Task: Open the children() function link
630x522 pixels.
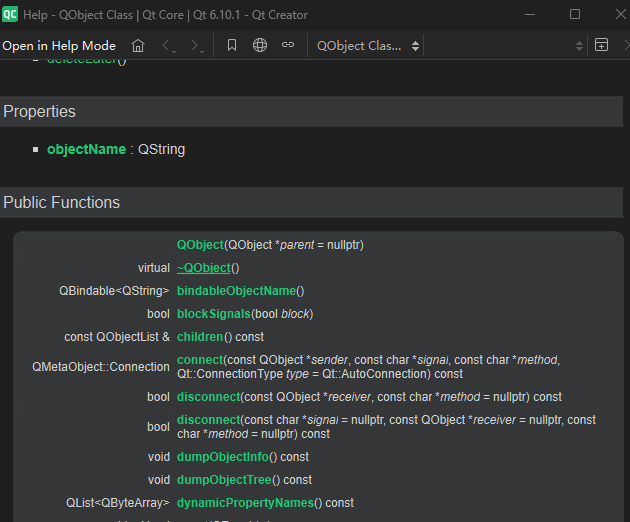Action: click(x=200, y=337)
